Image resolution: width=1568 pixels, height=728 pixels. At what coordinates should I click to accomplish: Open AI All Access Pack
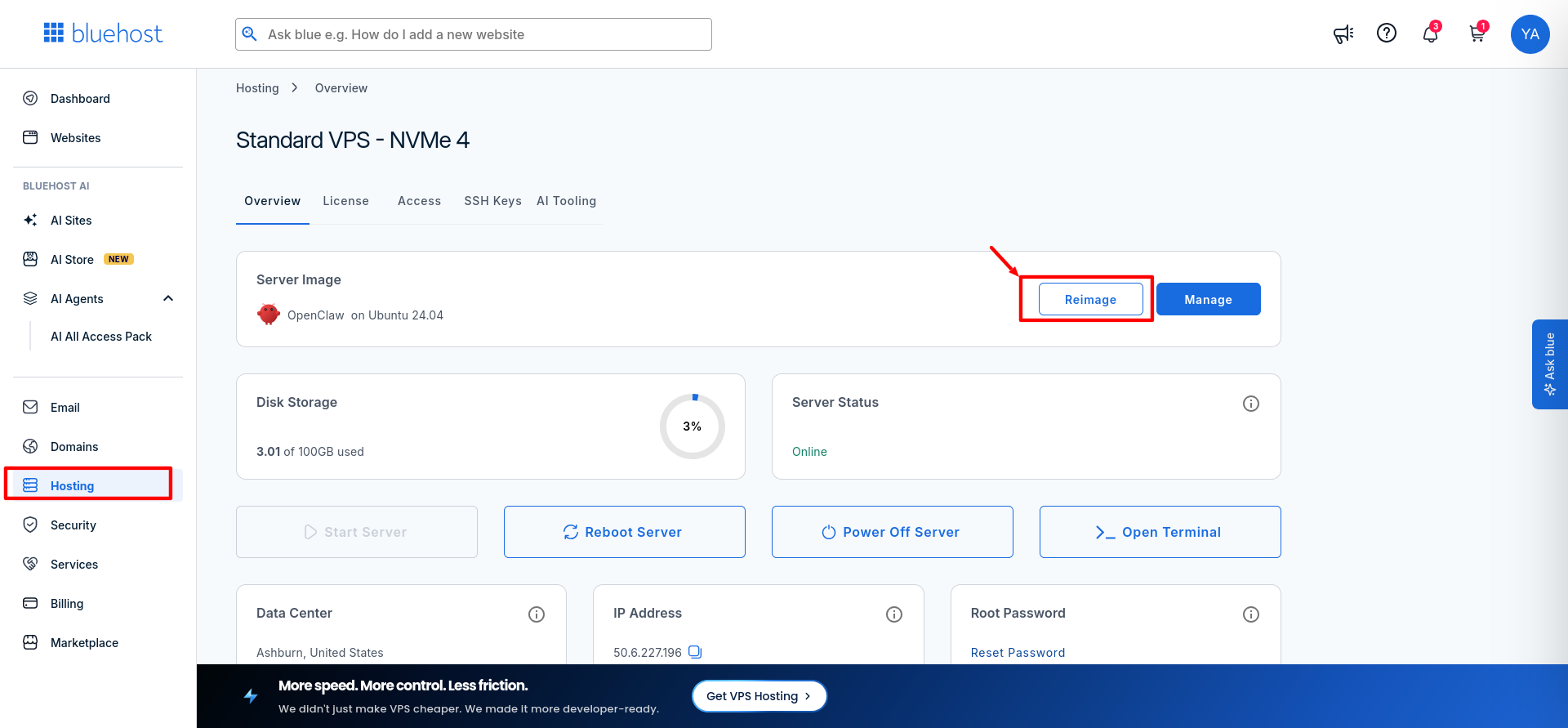101,337
